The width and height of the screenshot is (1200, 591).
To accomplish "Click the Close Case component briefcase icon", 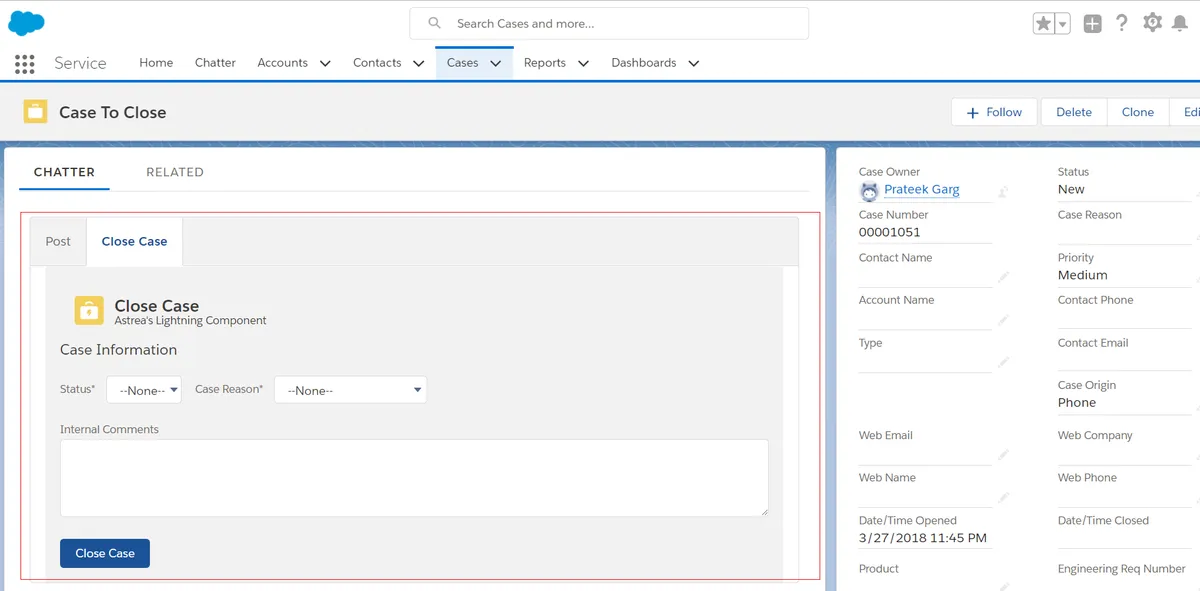I will pyautogui.click(x=89, y=311).
